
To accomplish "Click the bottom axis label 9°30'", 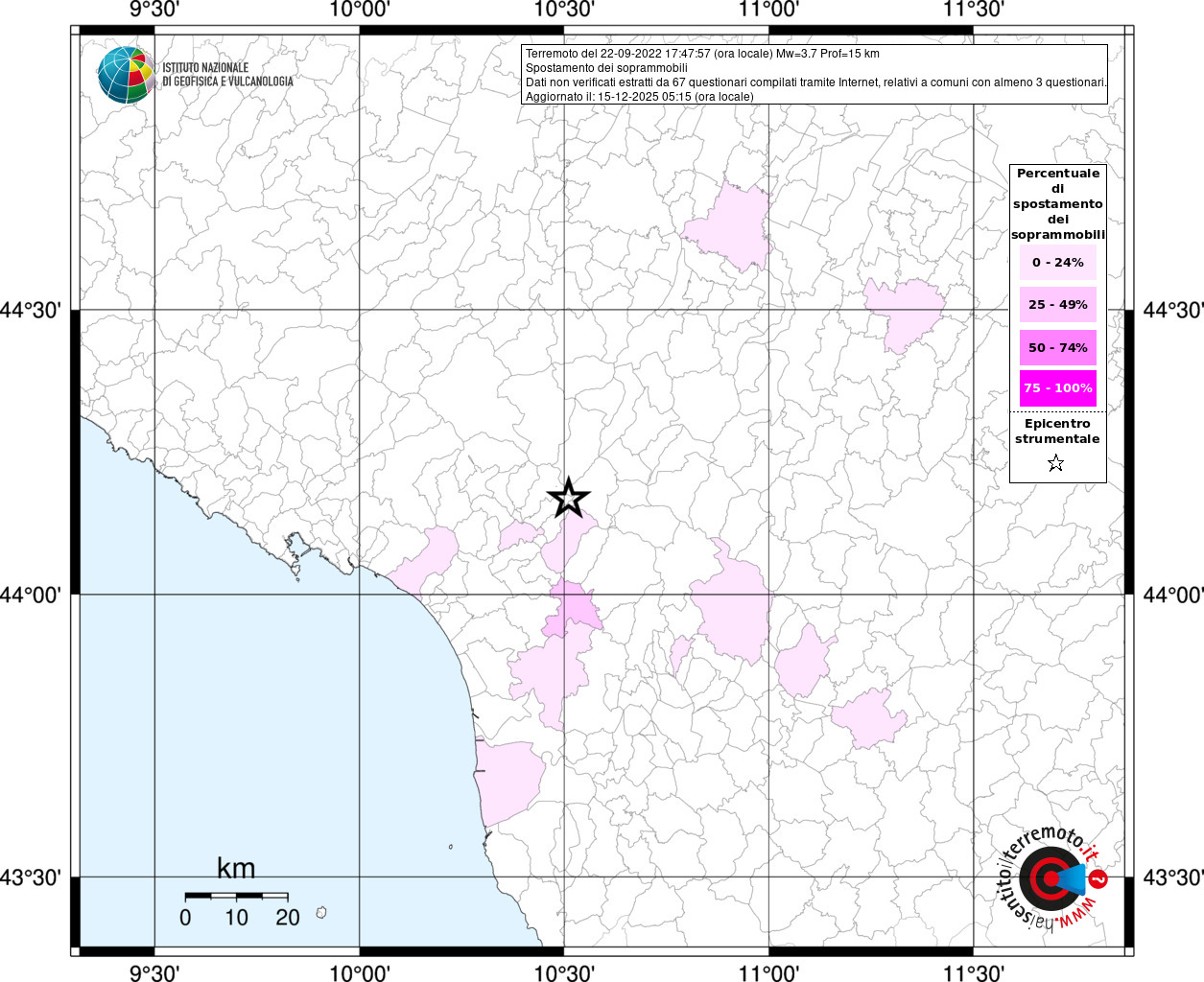I will [153, 973].
